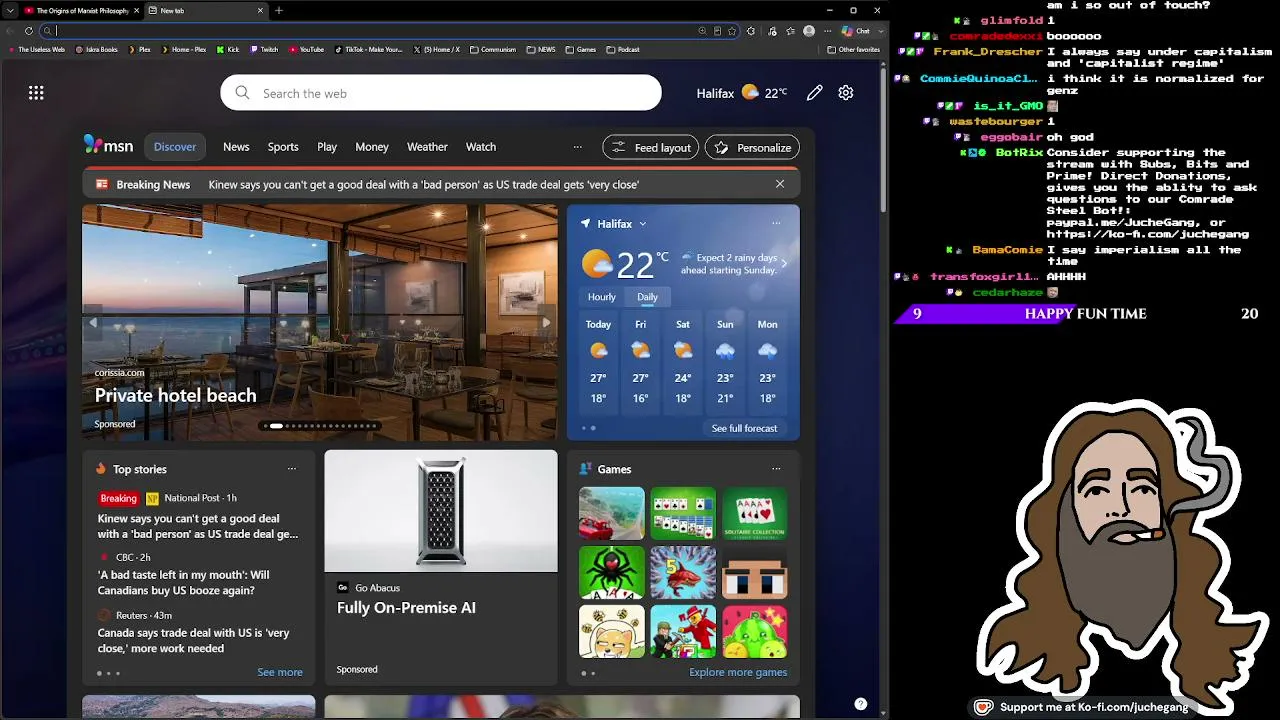Open Top stories more options menu

pyautogui.click(x=292, y=469)
